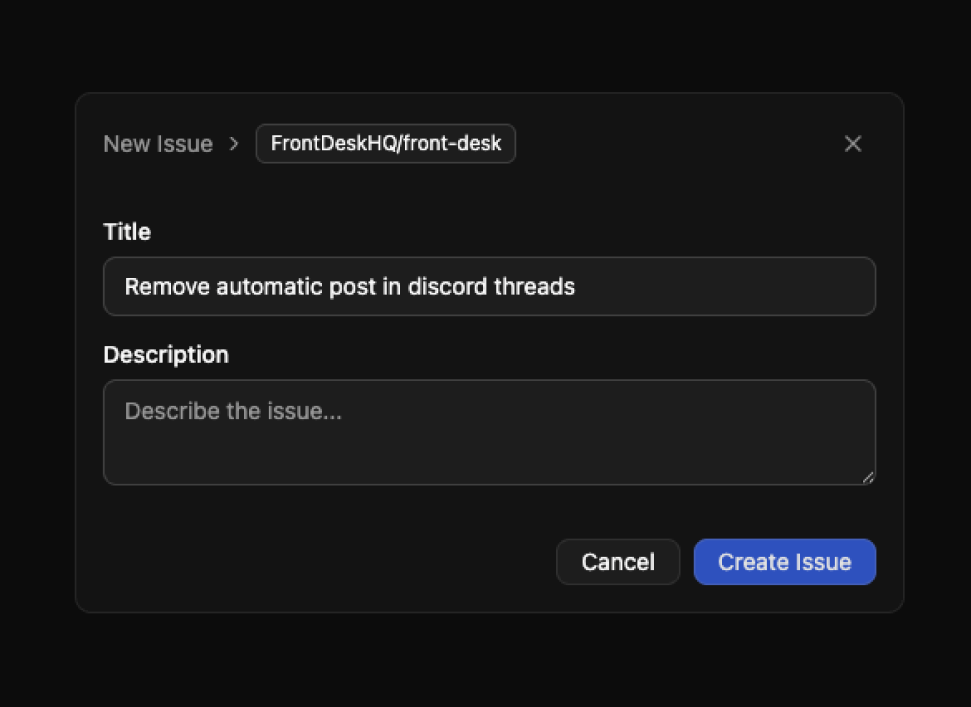Click the 'Describe the issue...' placeholder text
The width and height of the screenshot is (971, 707).
pos(233,411)
